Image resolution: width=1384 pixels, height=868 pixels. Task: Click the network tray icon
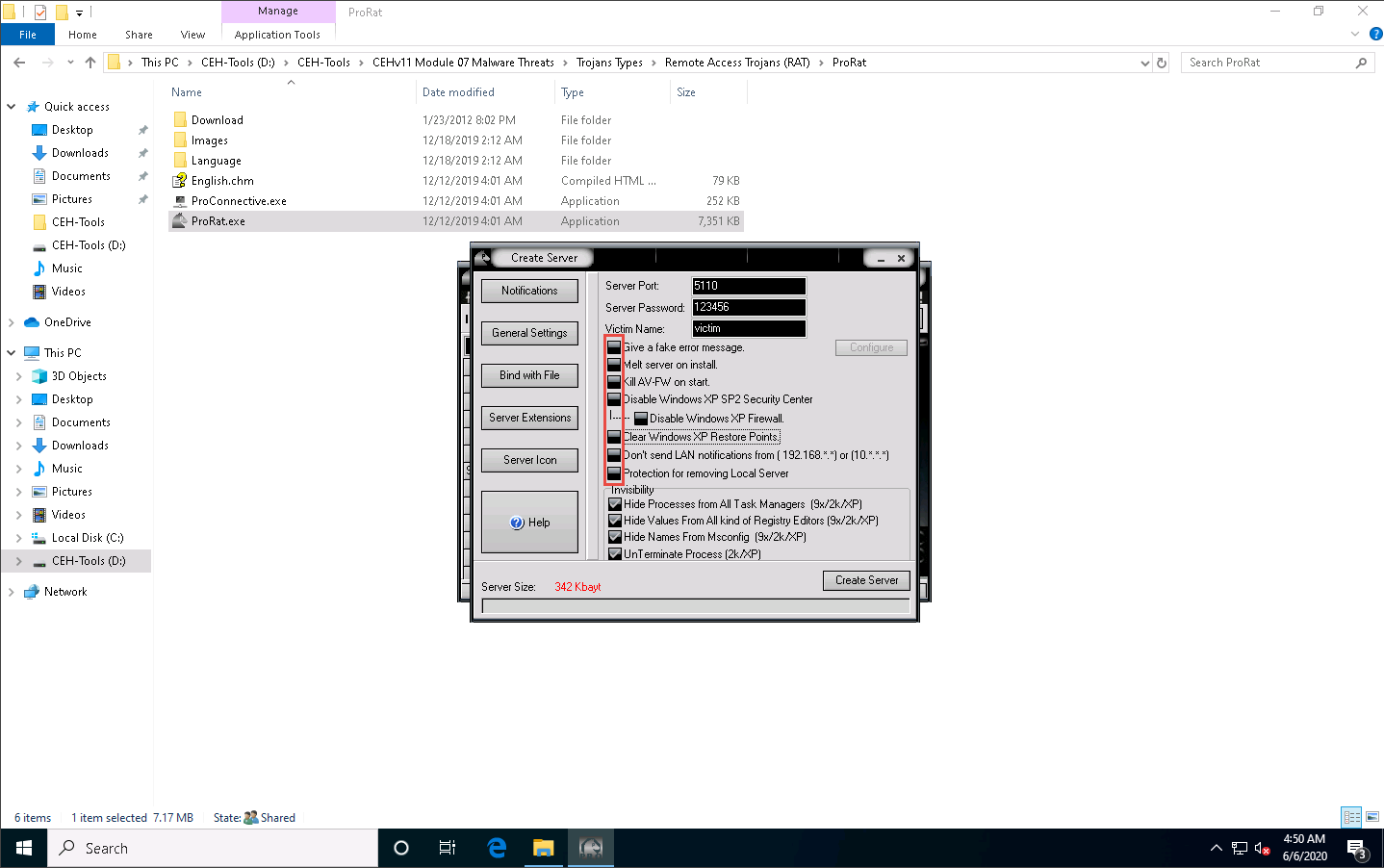point(1239,848)
